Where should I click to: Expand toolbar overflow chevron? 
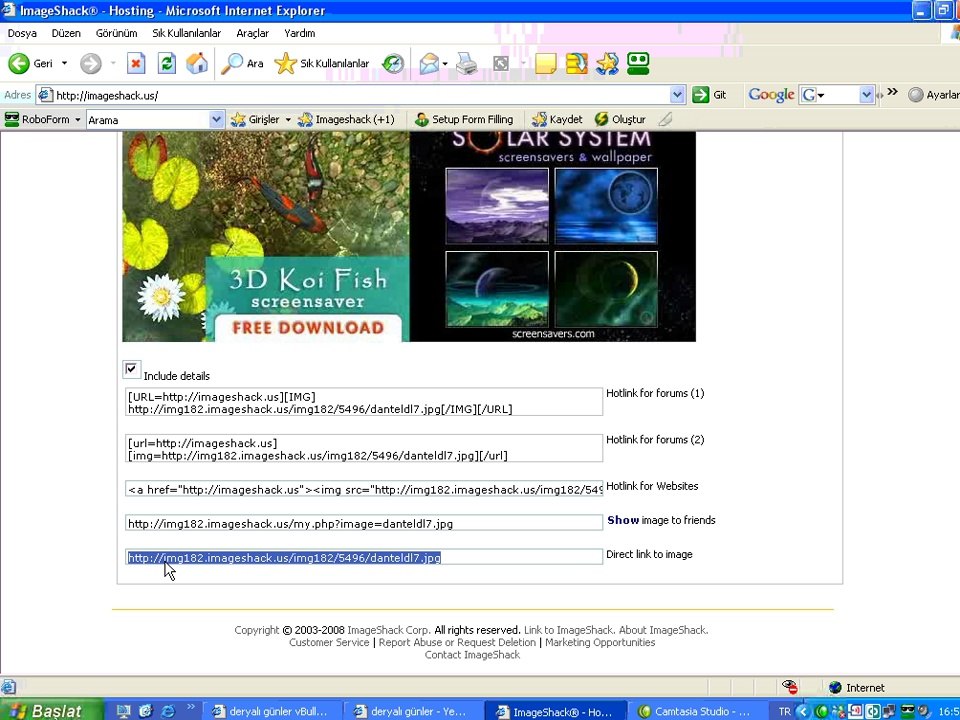(892, 92)
